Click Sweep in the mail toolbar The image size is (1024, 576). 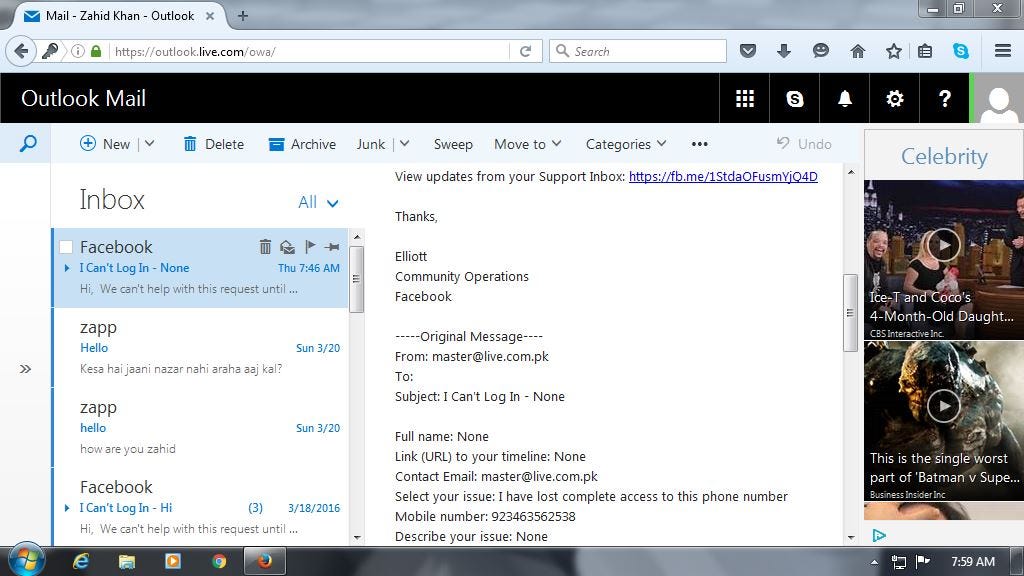pyautogui.click(x=453, y=144)
